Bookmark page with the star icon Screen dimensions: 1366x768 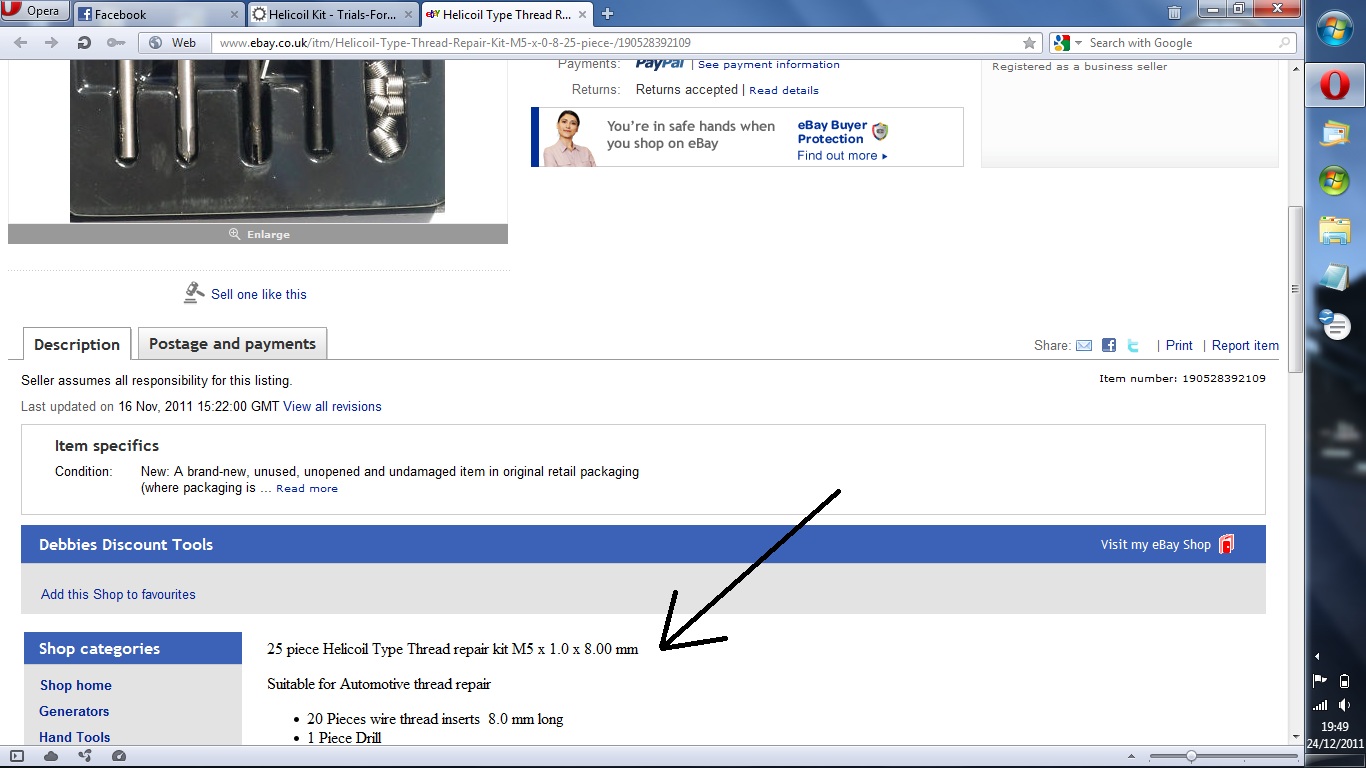tap(1029, 43)
